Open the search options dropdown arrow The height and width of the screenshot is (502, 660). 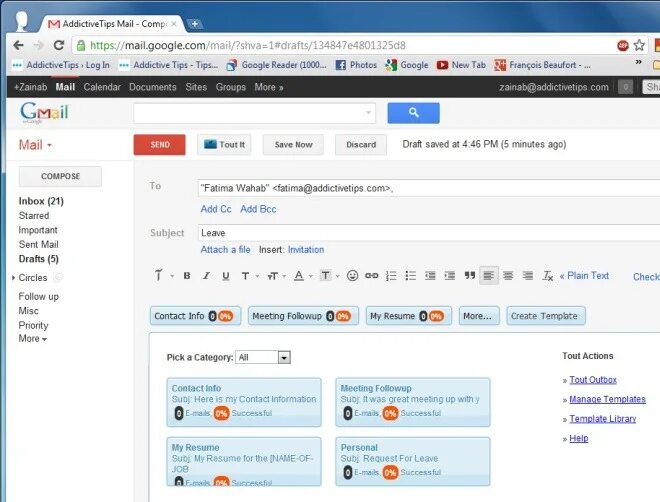pyautogui.click(x=368, y=113)
